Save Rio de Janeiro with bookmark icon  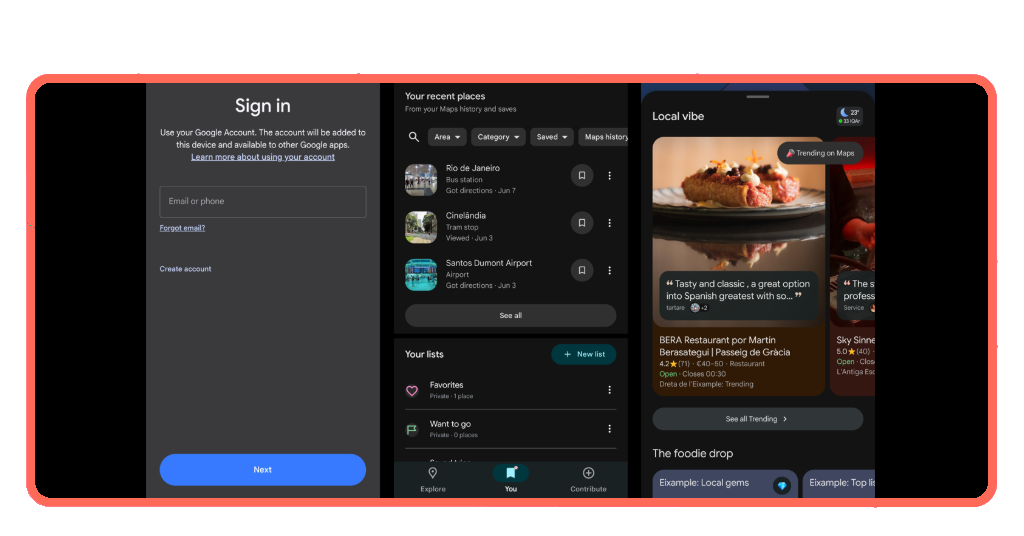coord(582,176)
